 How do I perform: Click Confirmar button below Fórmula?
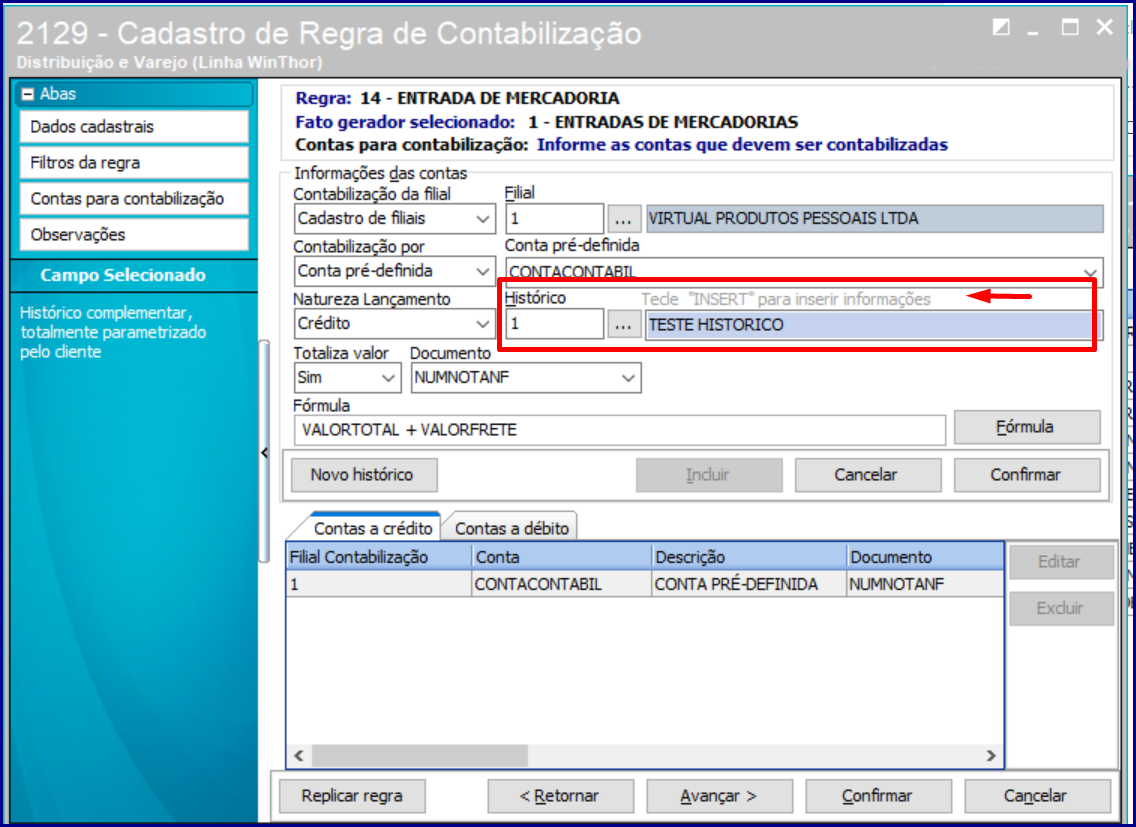point(1027,475)
